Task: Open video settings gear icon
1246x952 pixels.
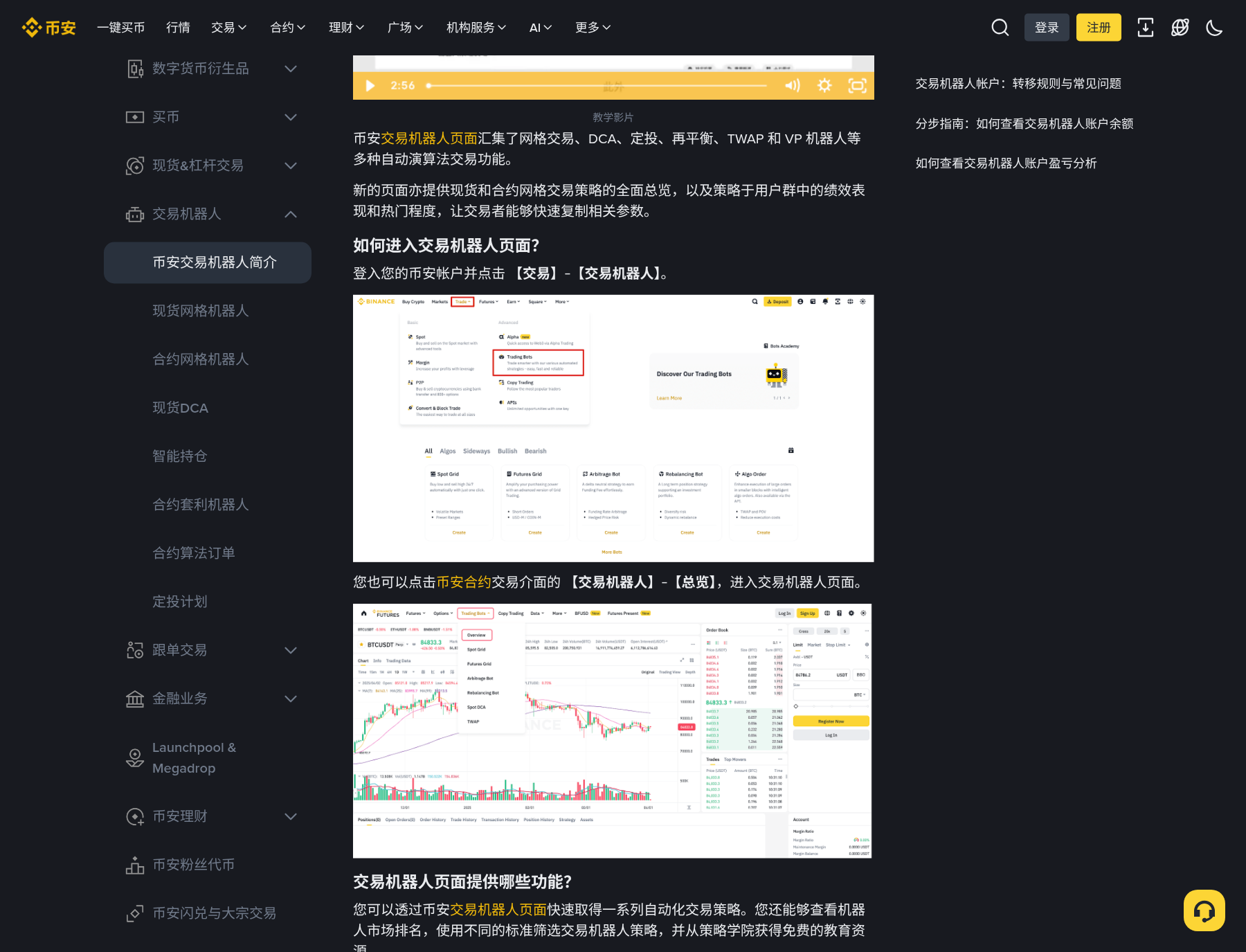Action: (x=824, y=85)
